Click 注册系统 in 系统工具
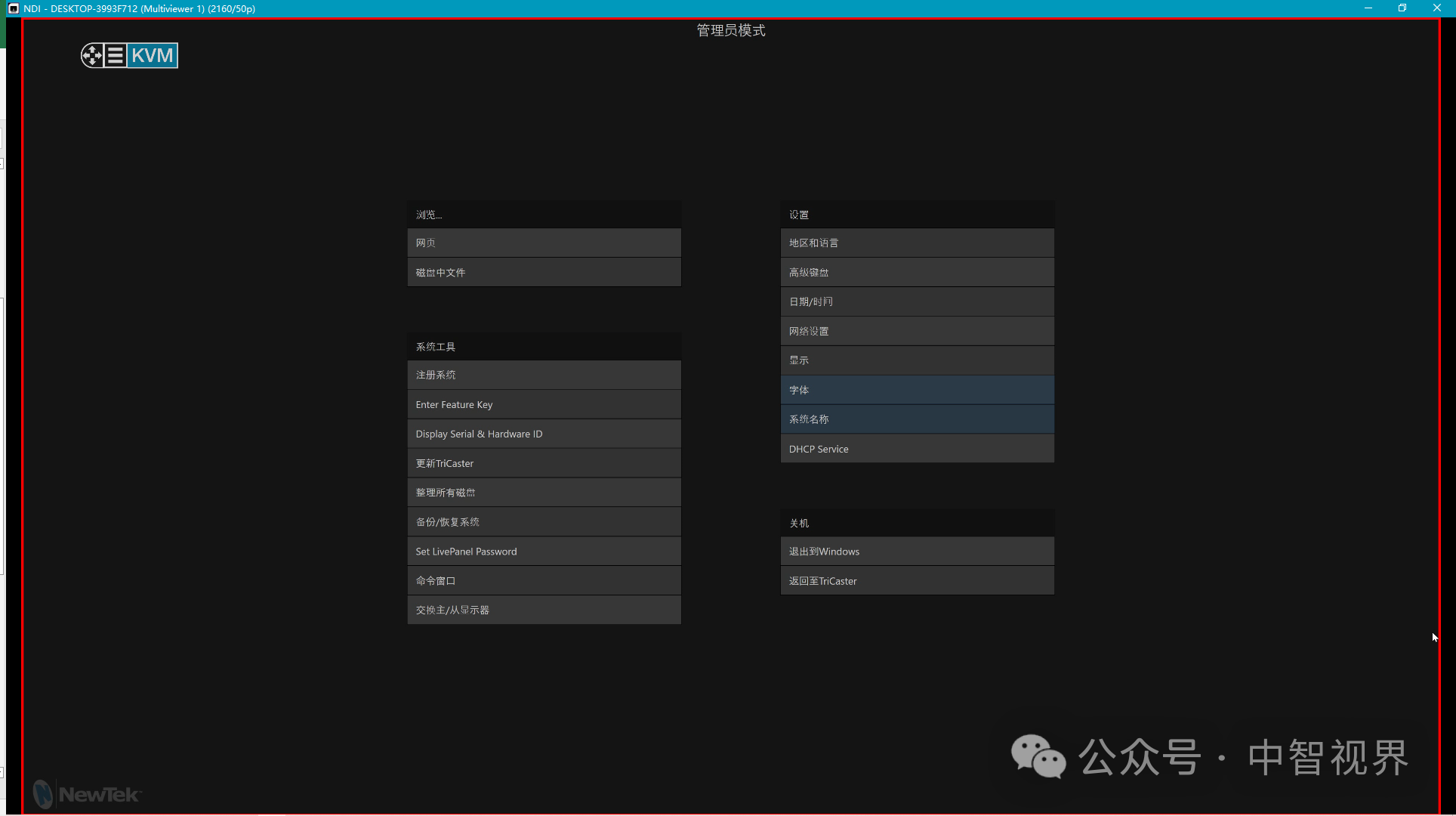This screenshot has width=1456, height=816. pos(544,375)
